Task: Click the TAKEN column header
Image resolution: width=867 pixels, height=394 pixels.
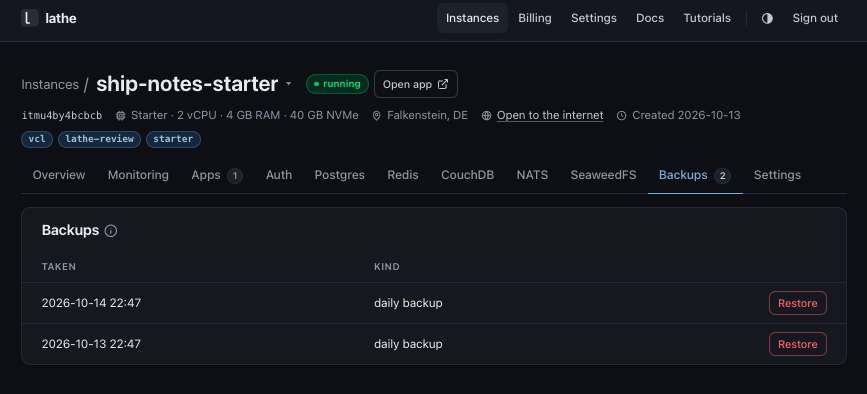Action: 59,267
